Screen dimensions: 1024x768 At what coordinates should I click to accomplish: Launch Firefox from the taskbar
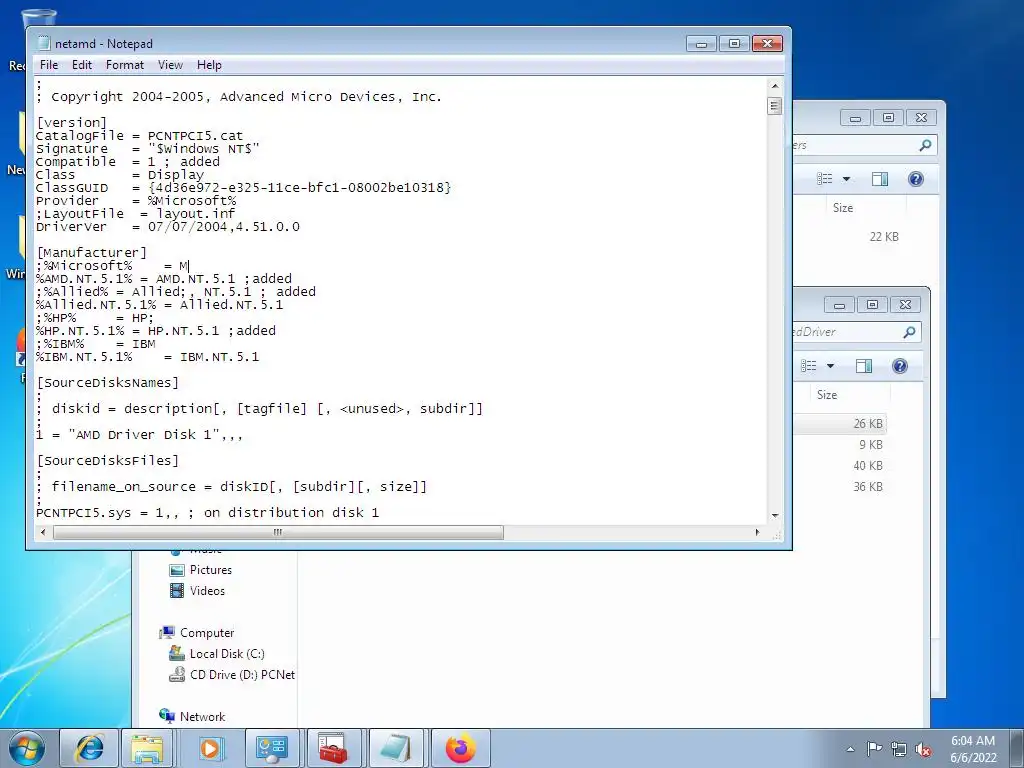(x=460, y=748)
